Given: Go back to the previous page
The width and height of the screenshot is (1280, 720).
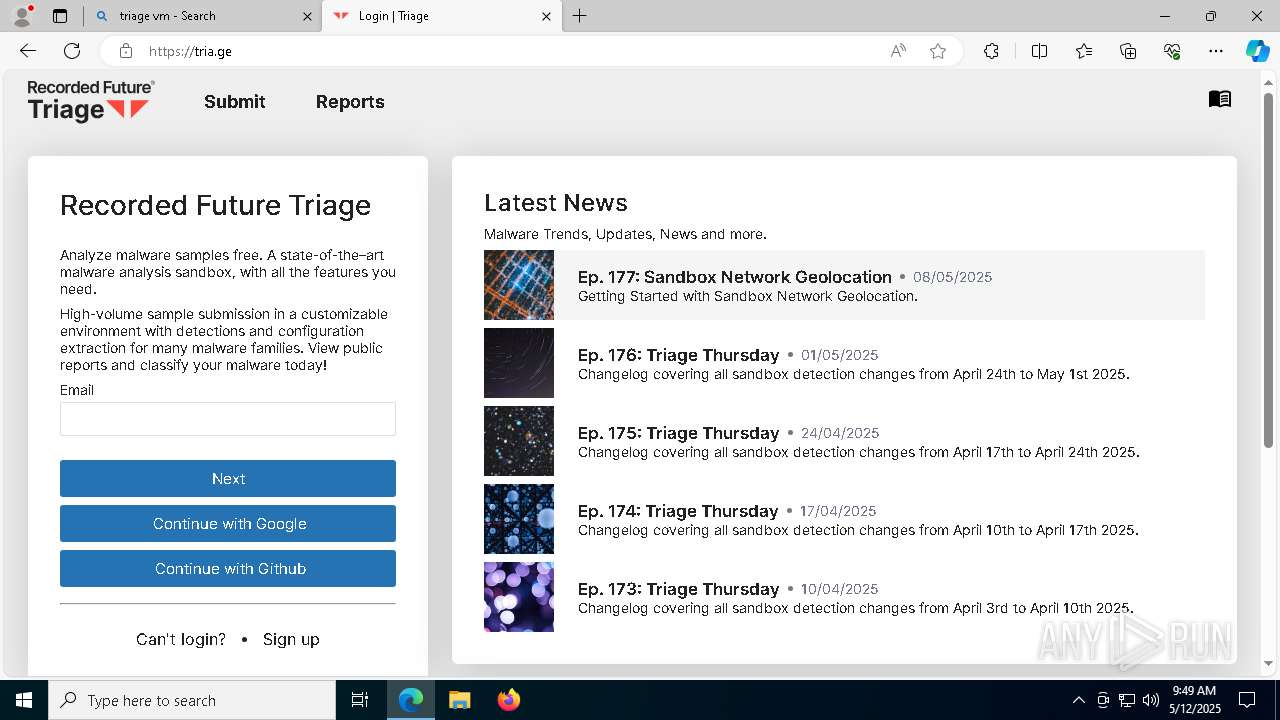Looking at the screenshot, I should coord(28,51).
